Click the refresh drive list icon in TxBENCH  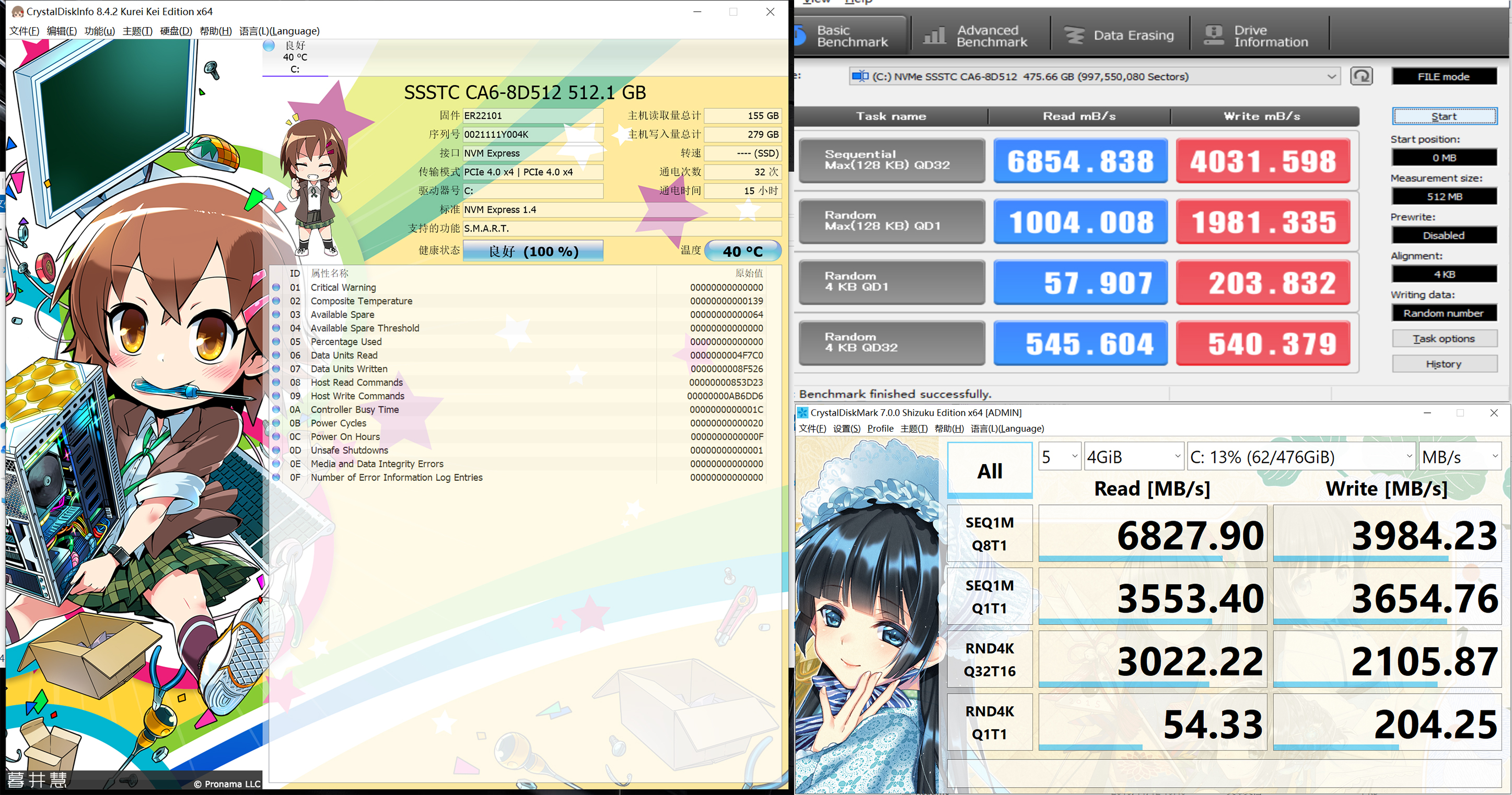click(1363, 76)
